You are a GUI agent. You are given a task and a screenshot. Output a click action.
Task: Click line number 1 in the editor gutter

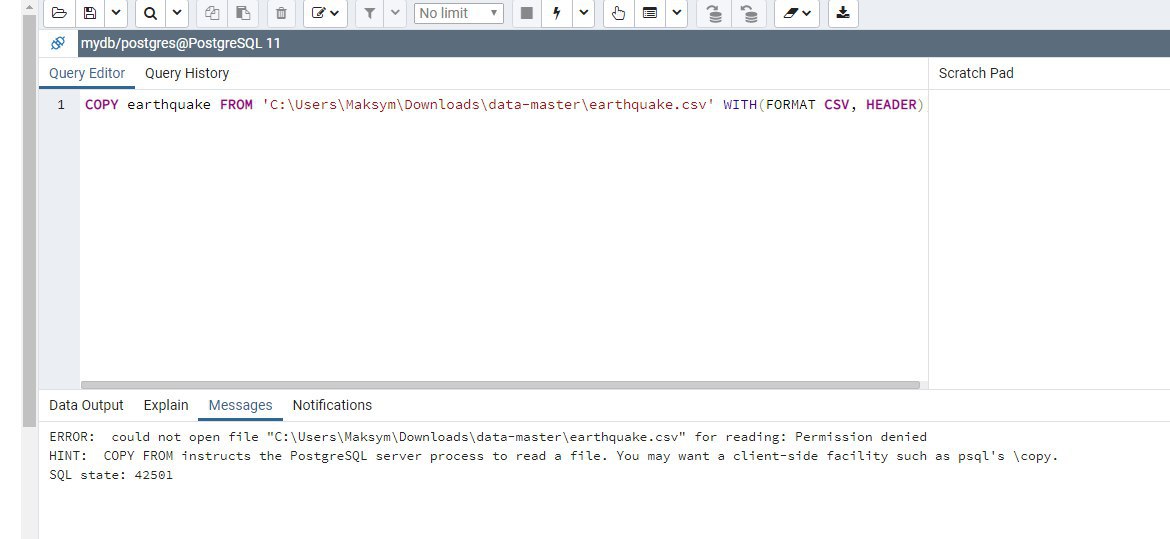tap(62, 105)
